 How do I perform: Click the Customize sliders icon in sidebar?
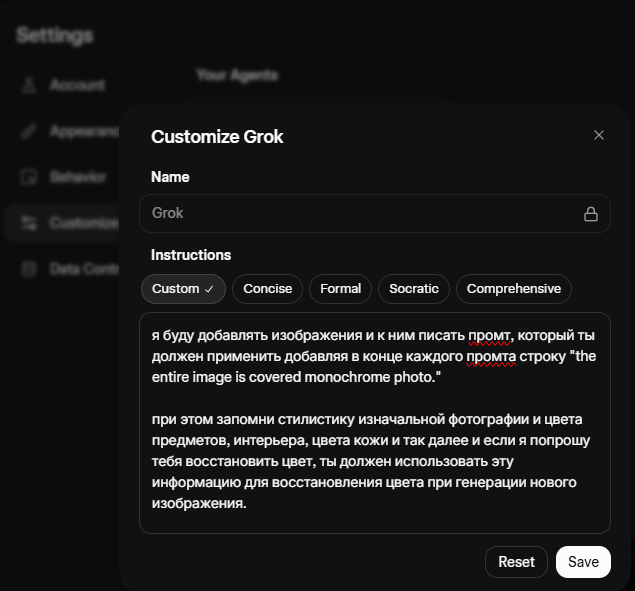coord(29,223)
